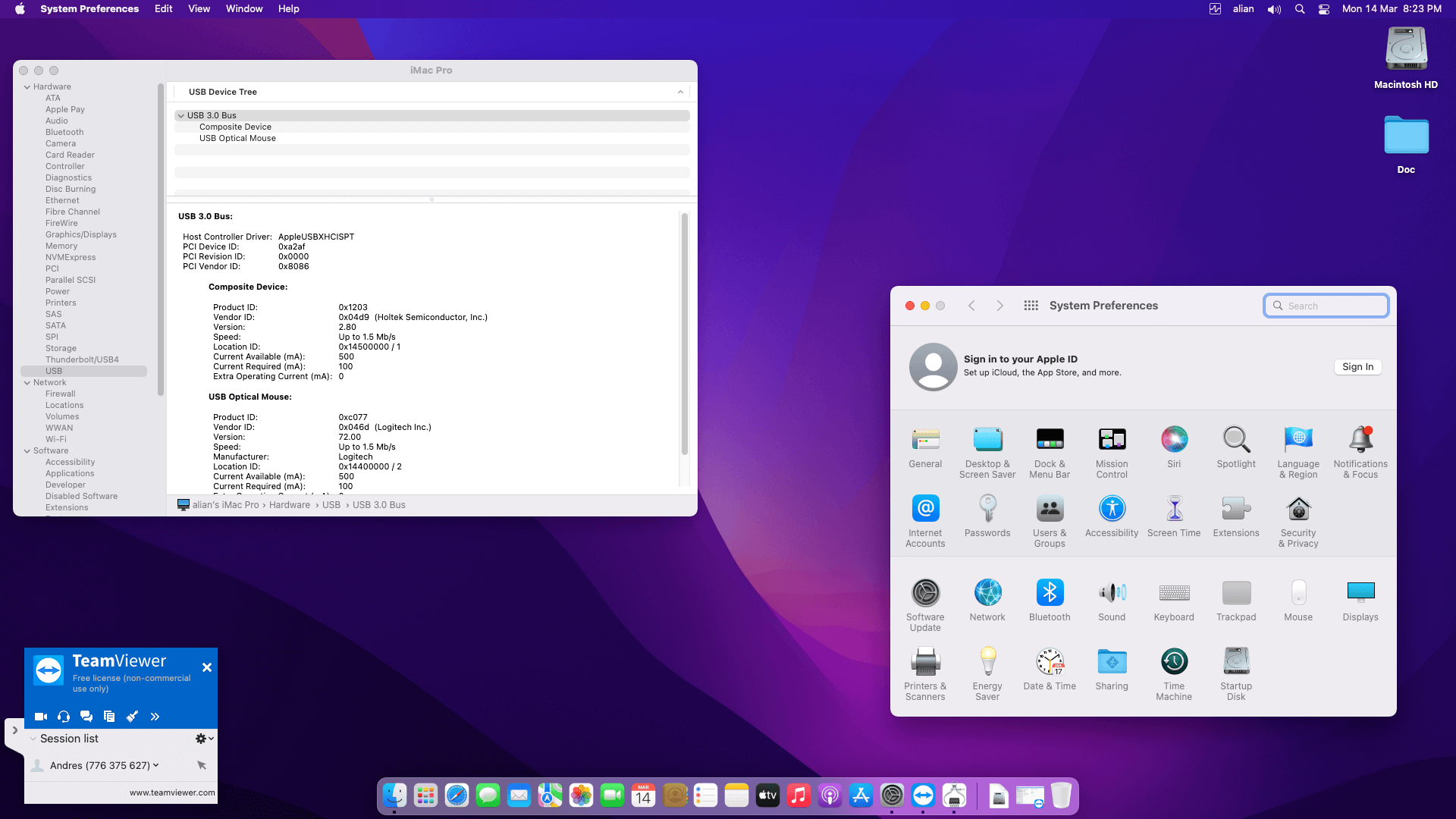Expand more TeamViewer toolbar options
This screenshot has width=1456, height=819.
click(x=155, y=717)
